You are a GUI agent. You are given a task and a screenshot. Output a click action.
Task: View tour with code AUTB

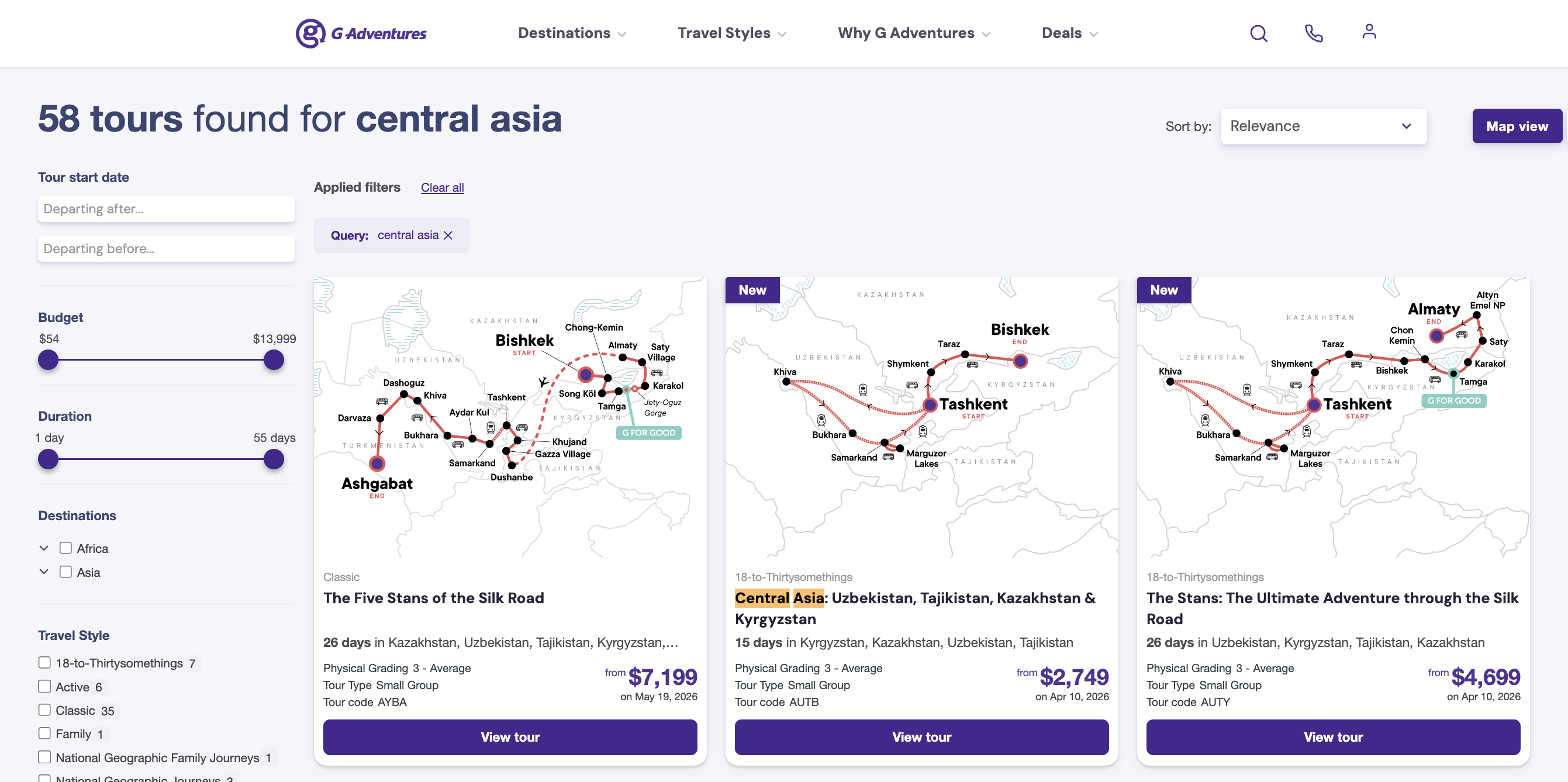pyautogui.click(x=921, y=738)
